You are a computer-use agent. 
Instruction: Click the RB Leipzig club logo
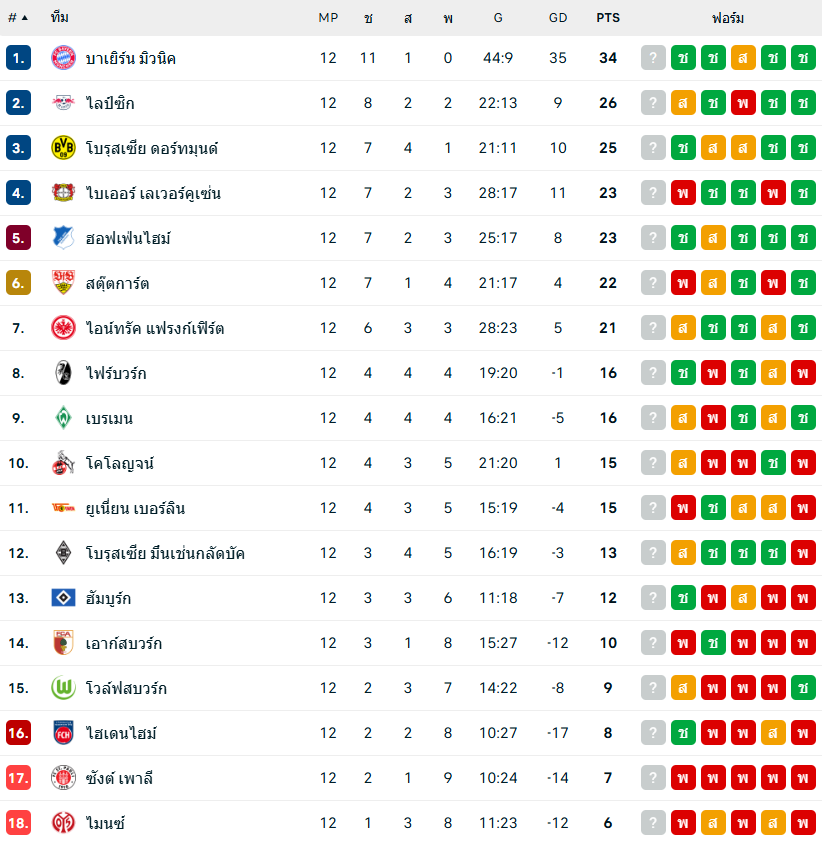pos(63,103)
